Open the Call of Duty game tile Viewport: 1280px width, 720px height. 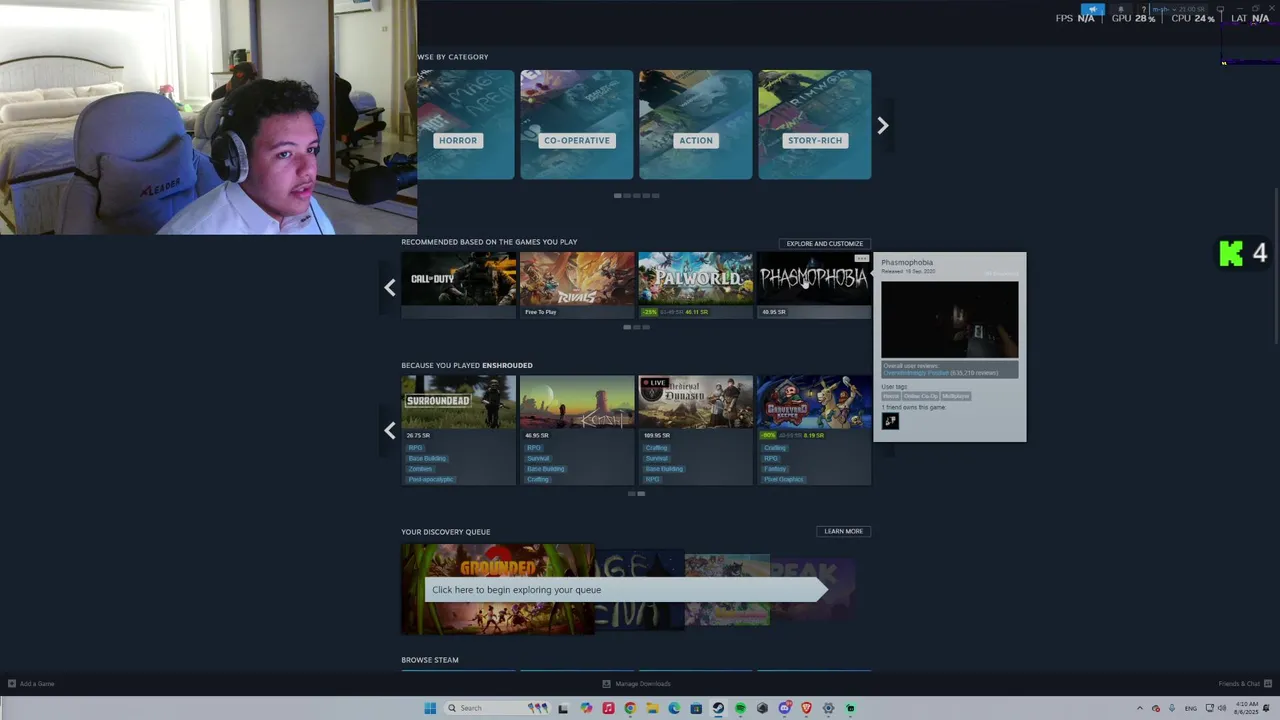(x=459, y=285)
